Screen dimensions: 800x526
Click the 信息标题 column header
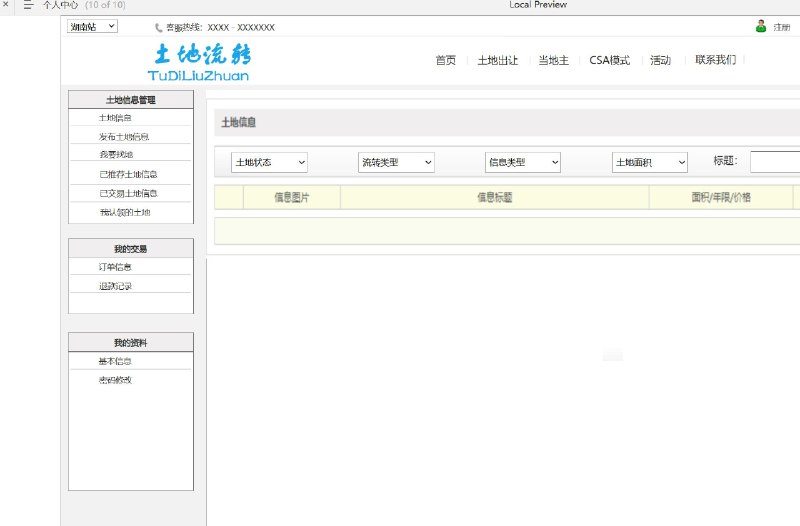tap(494, 197)
